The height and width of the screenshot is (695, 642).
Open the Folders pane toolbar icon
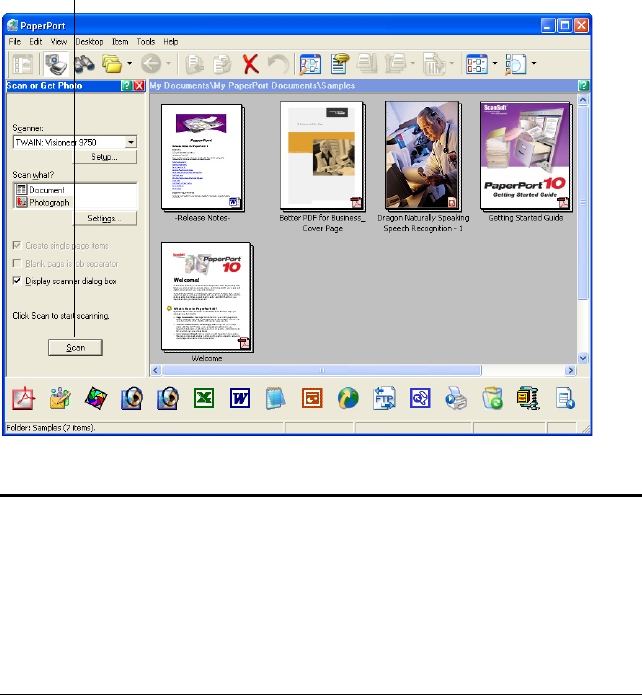point(23,64)
